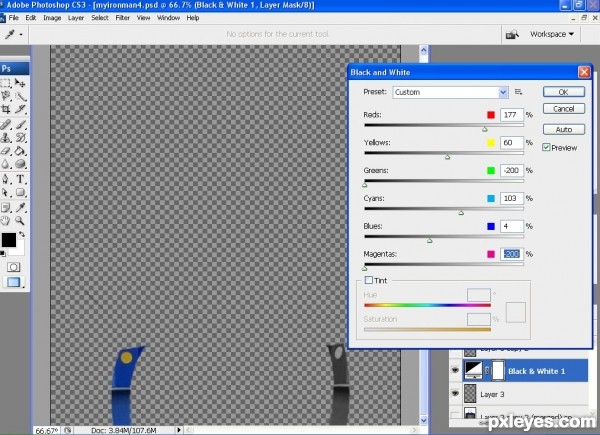The image size is (600, 435).
Task: Open Black and White preset options menu
Action: tap(518, 92)
